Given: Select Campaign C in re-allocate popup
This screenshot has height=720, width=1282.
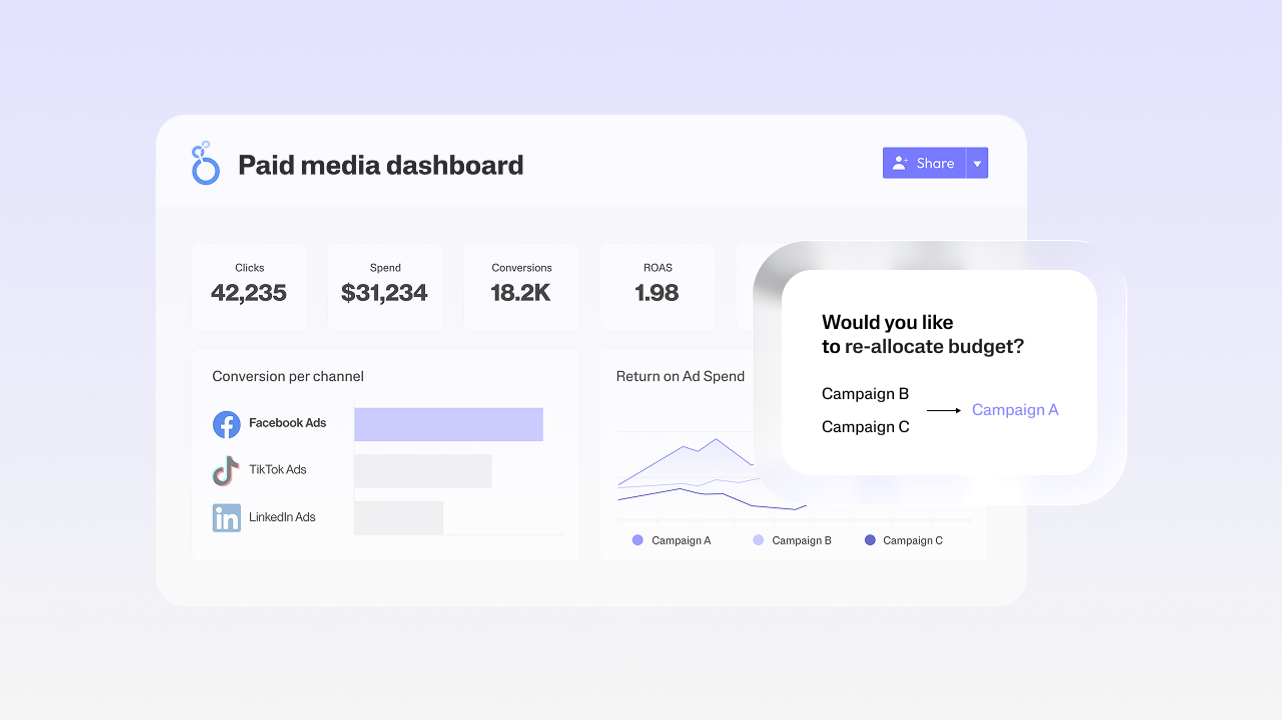Looking at the screenshot, I should click(865, 427).
